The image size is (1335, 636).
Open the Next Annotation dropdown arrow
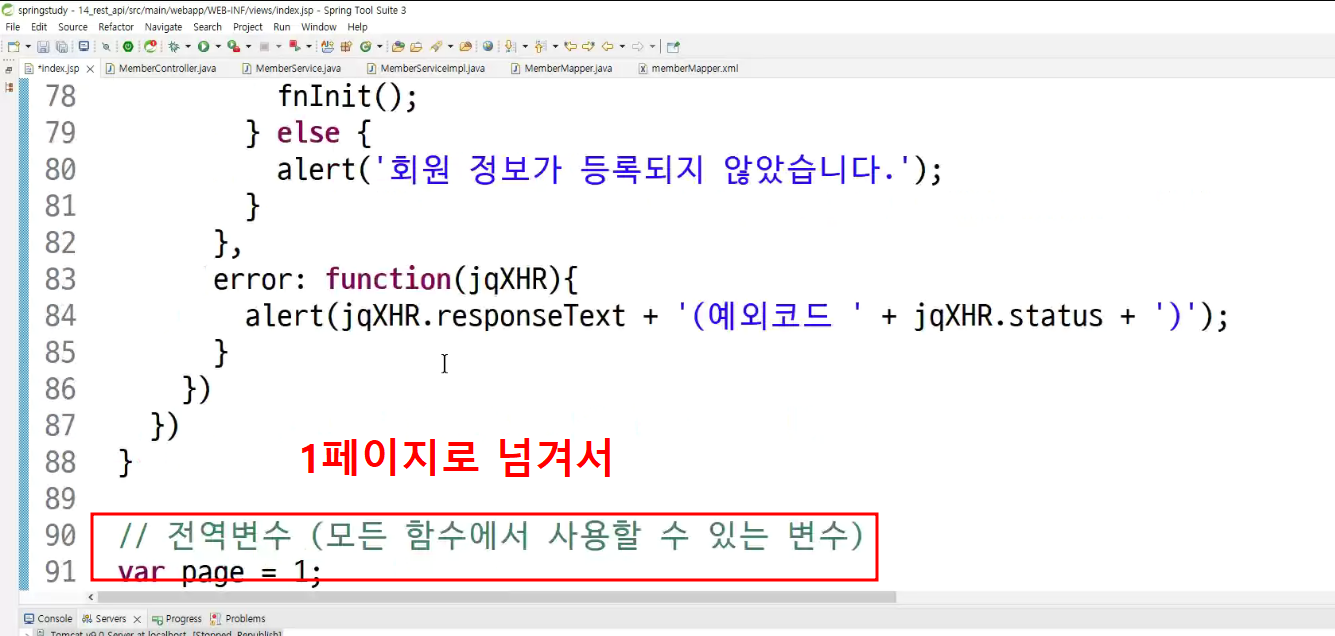524,46
